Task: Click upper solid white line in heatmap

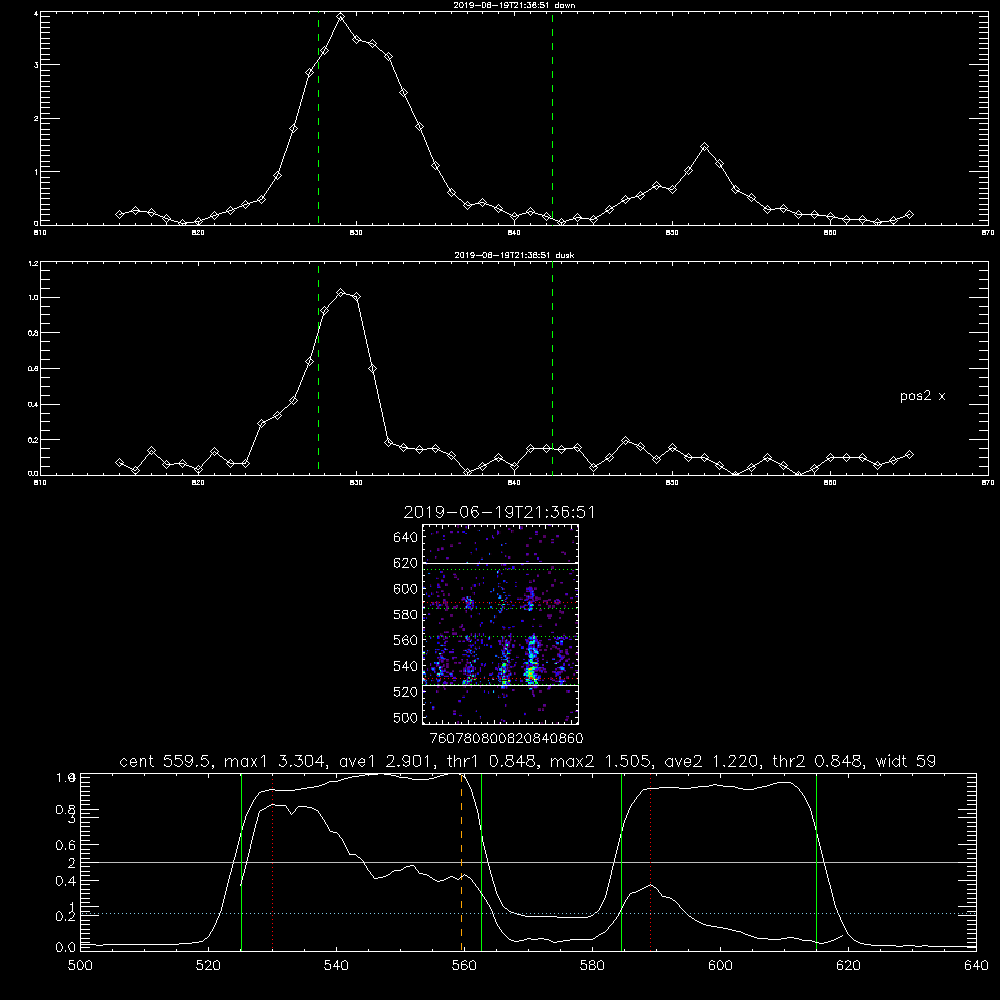Action: click(x=500, y=563)
